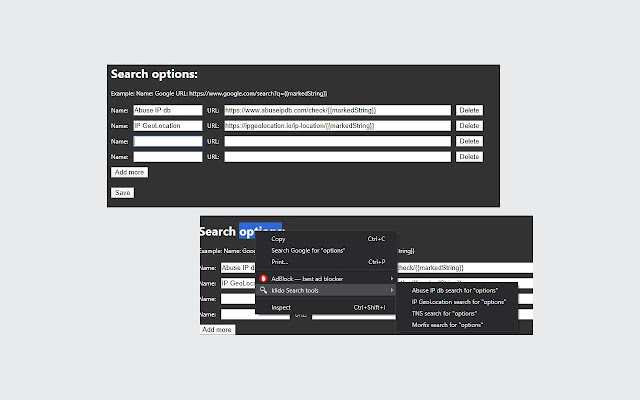Click Add more in the top panel
Screen dimensions: 640x400
click(129, 172)
